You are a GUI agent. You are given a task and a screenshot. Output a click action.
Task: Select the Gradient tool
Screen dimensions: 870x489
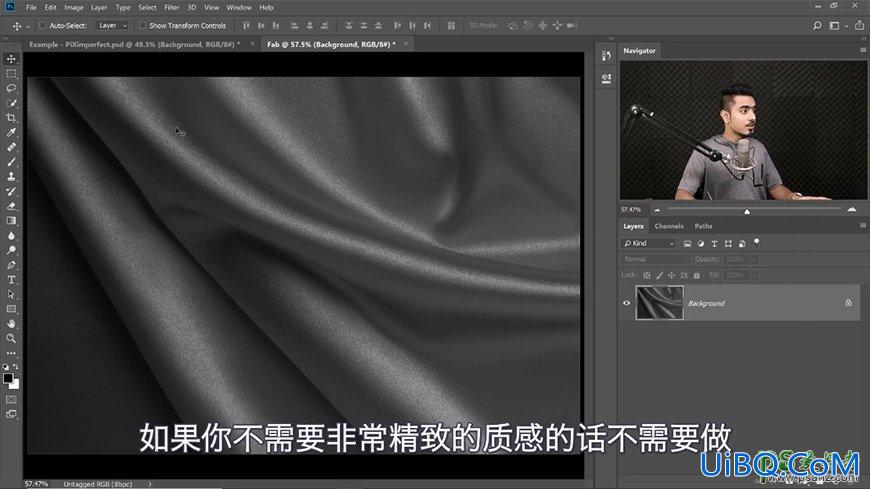11,221
